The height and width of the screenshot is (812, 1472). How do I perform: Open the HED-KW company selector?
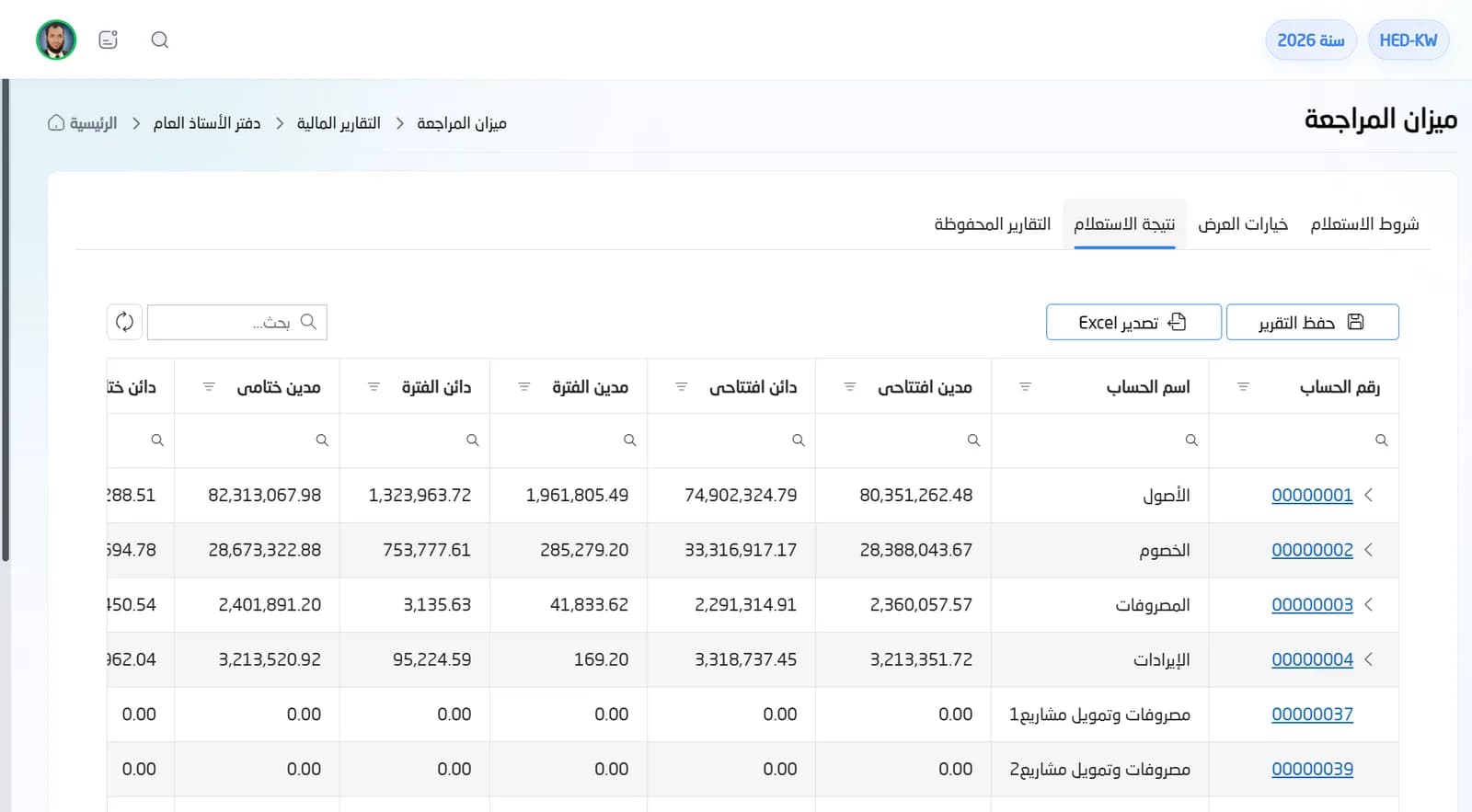coord(1409,40)
